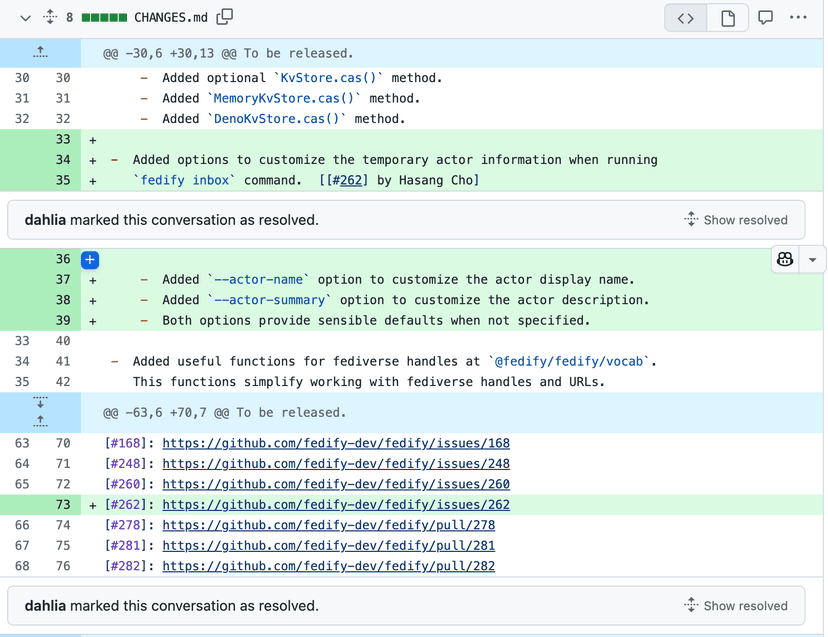Expand up at the second hunk header
This screenshot has height=637, width=828.
coord(41,421)
